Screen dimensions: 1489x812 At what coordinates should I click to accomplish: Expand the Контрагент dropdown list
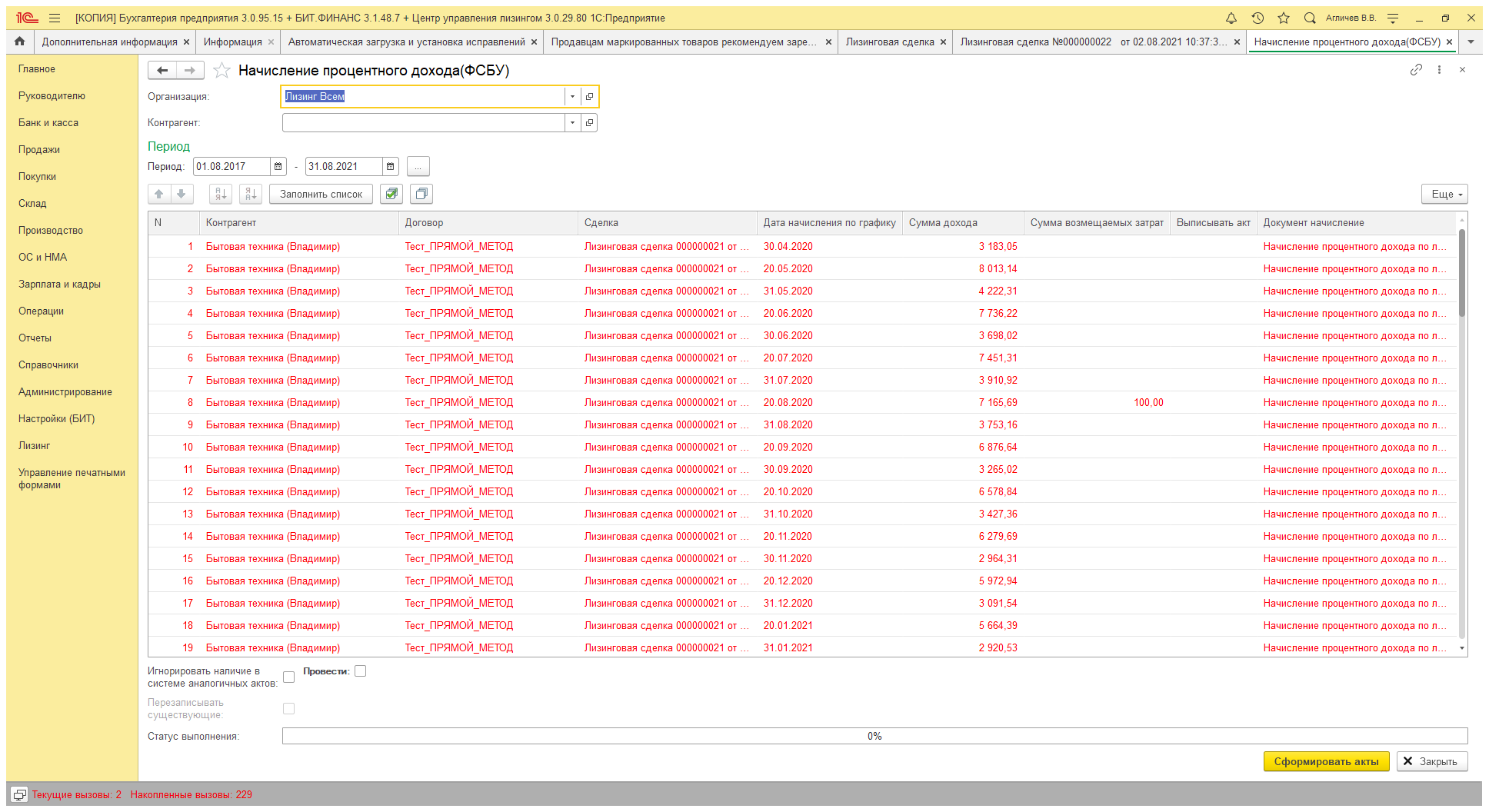(x=572, y=123)
